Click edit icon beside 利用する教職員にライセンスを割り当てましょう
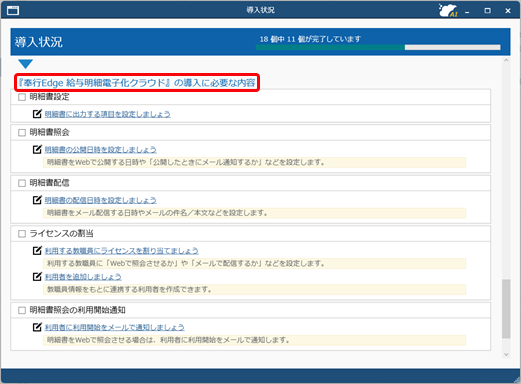This screenshot has width=521, height=384. (x=37, y=250)
